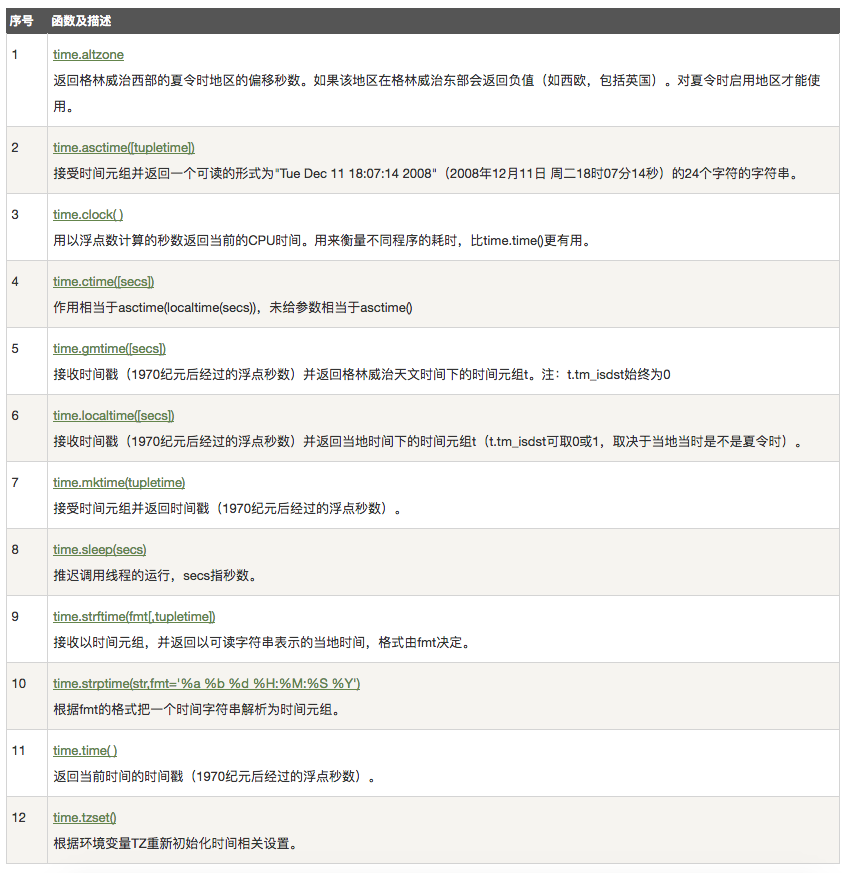Click row number 1 cell
This screenshot has width=848, height=873.
tap(16, 54)
